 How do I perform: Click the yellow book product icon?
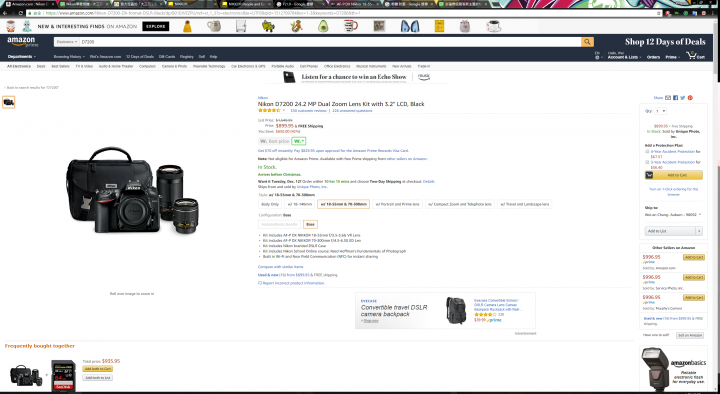pyautogui.click(x=439, y=26)
